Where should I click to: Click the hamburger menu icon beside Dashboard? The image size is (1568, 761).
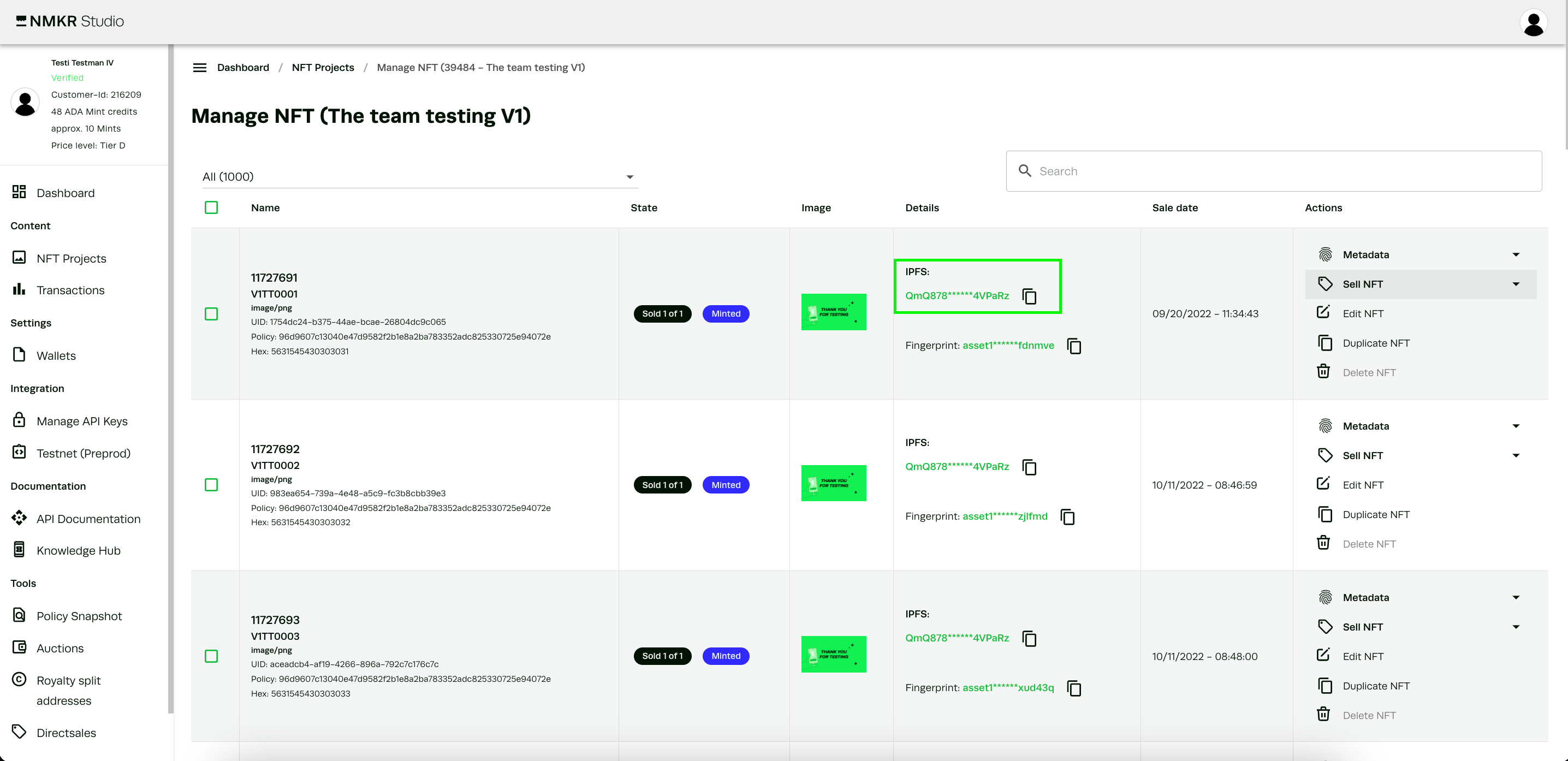200,68
